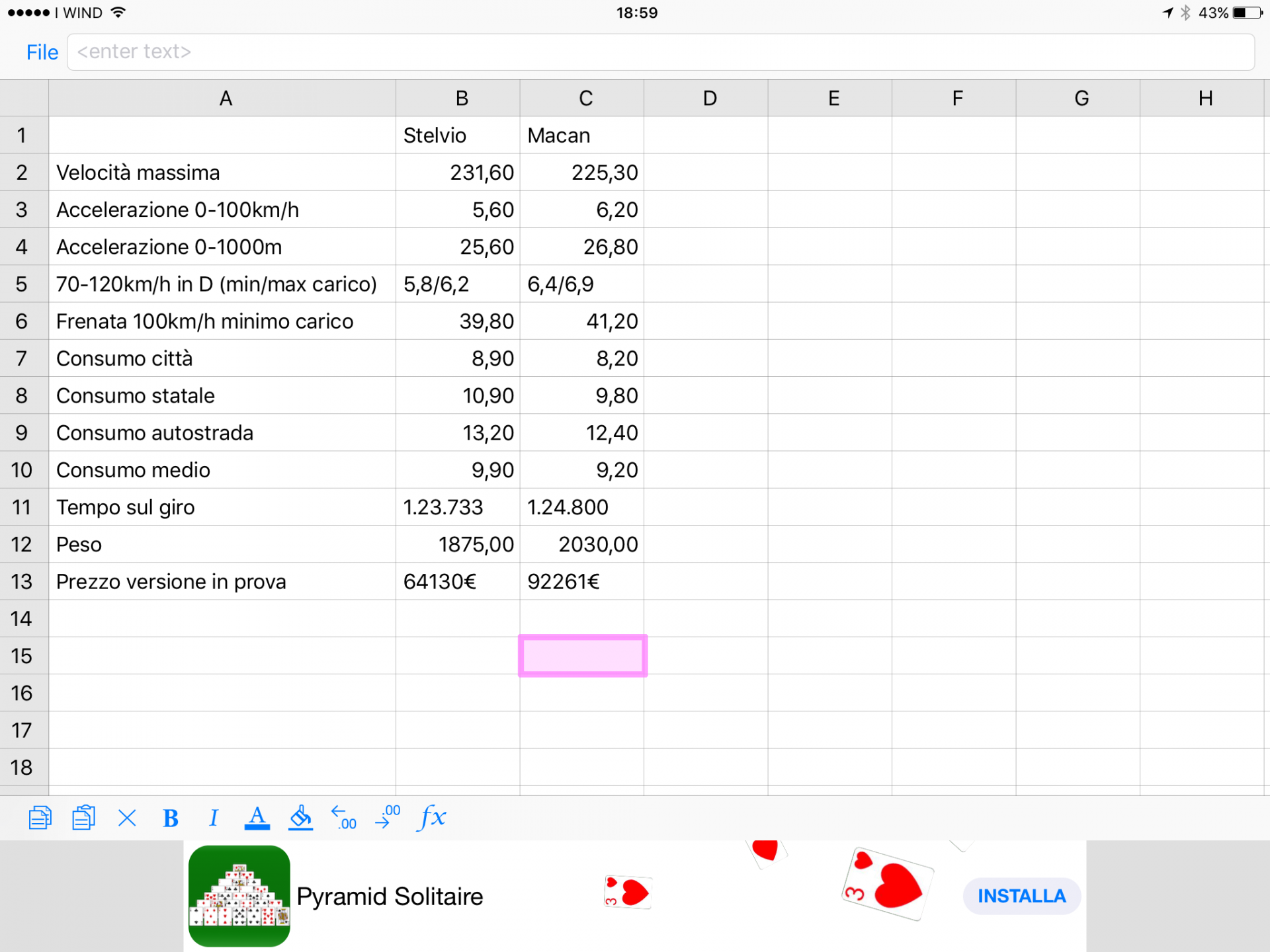Toggle Italic formatting
This screenshot has height=952, width=1270.
213,818
